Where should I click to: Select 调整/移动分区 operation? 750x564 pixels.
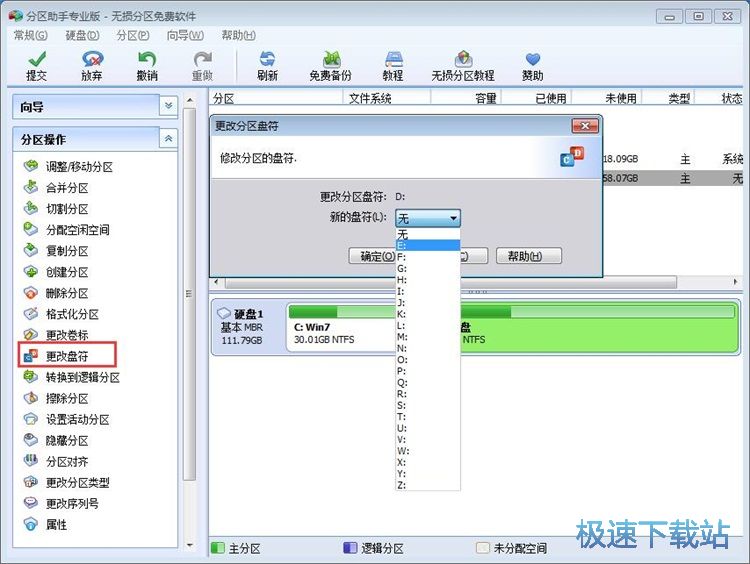[68, 166]
